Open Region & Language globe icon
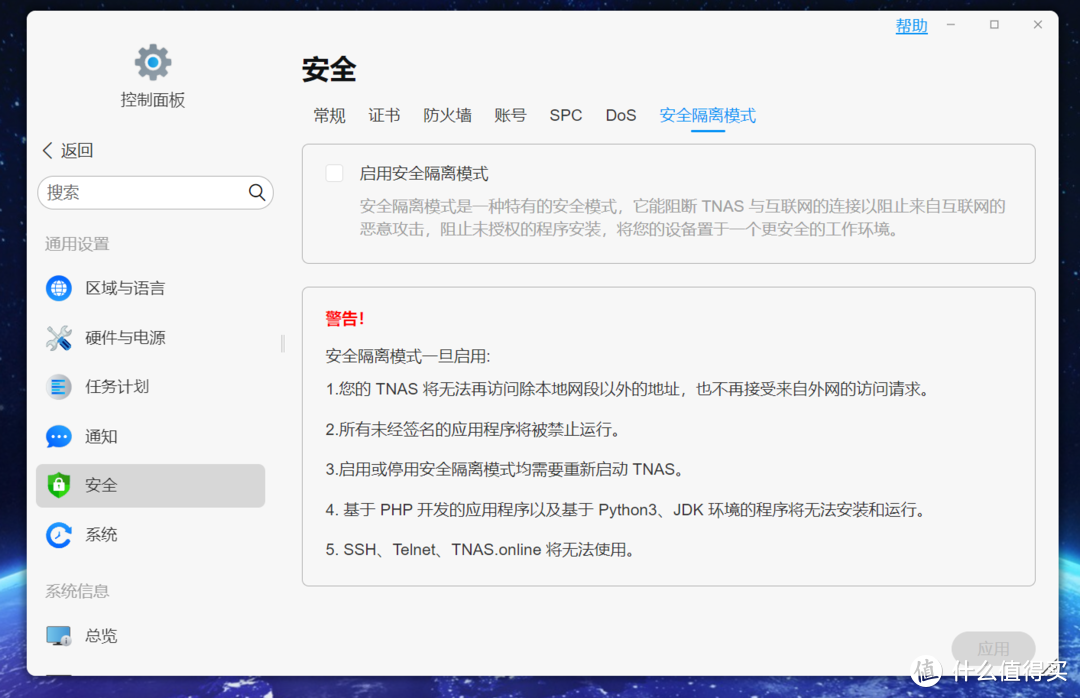This screenshot has width=1080, height=698. click(x=59, y=288)
